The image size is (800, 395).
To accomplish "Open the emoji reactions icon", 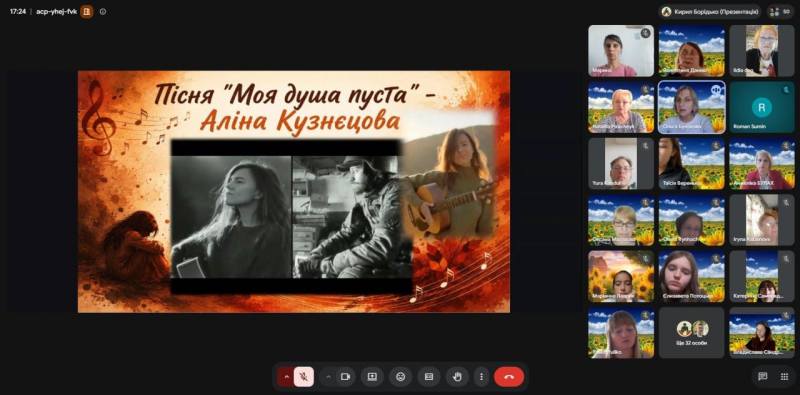I will coord(401,377).
